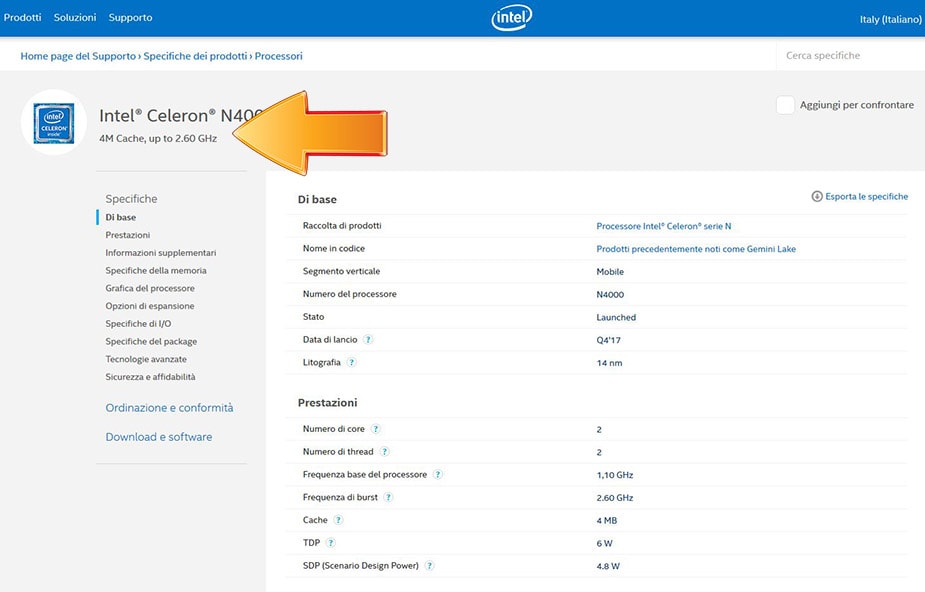The width and height of the screenshot is (925, 592).
Task: Go to Home page del Supporto breadcrumb
Action: [x=78, y=56]
